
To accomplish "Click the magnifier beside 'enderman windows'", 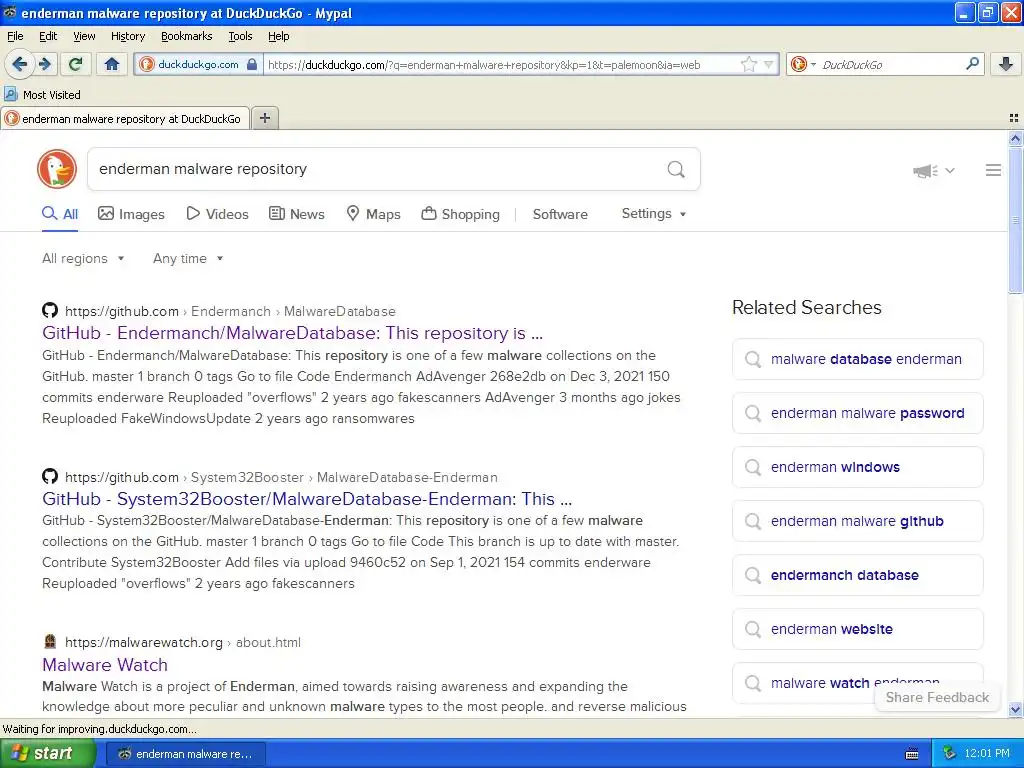I will point(753,467).
